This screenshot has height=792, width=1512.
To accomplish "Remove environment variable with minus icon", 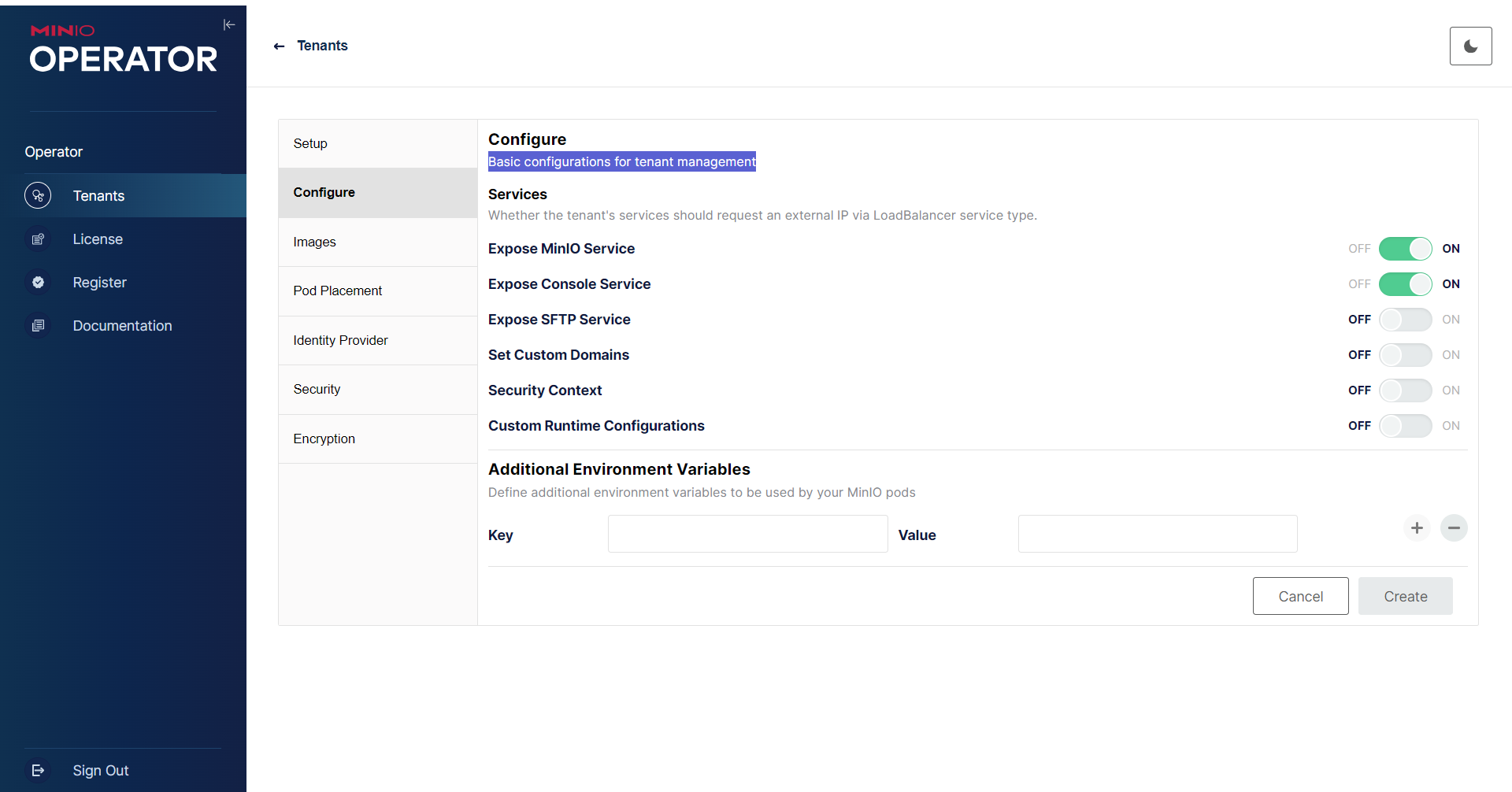I will (x=1454, y=528).
